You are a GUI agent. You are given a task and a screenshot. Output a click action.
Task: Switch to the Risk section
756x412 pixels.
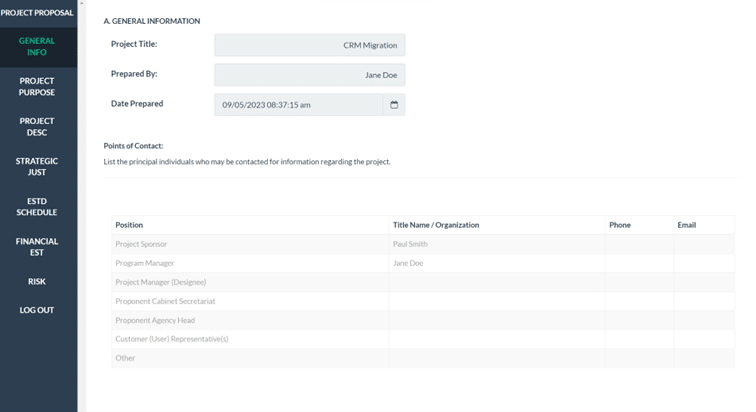coord(37,282)
